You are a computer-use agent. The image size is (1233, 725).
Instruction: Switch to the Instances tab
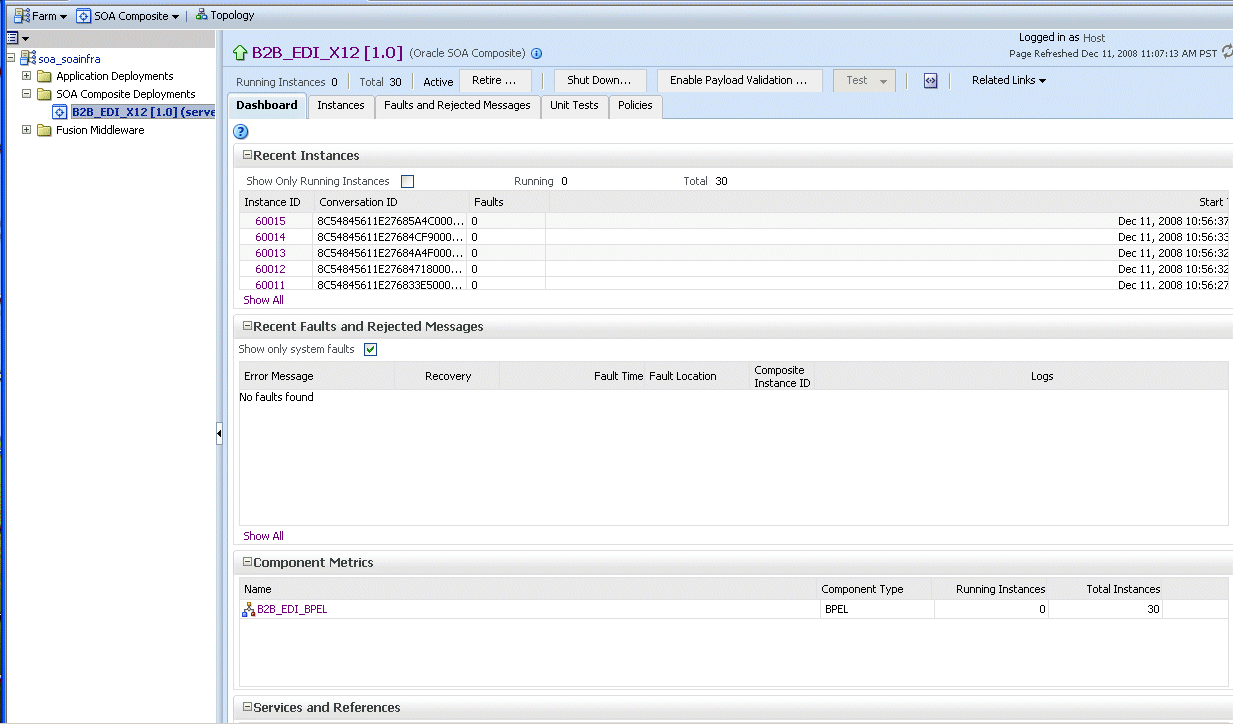[x=341, y=106]
